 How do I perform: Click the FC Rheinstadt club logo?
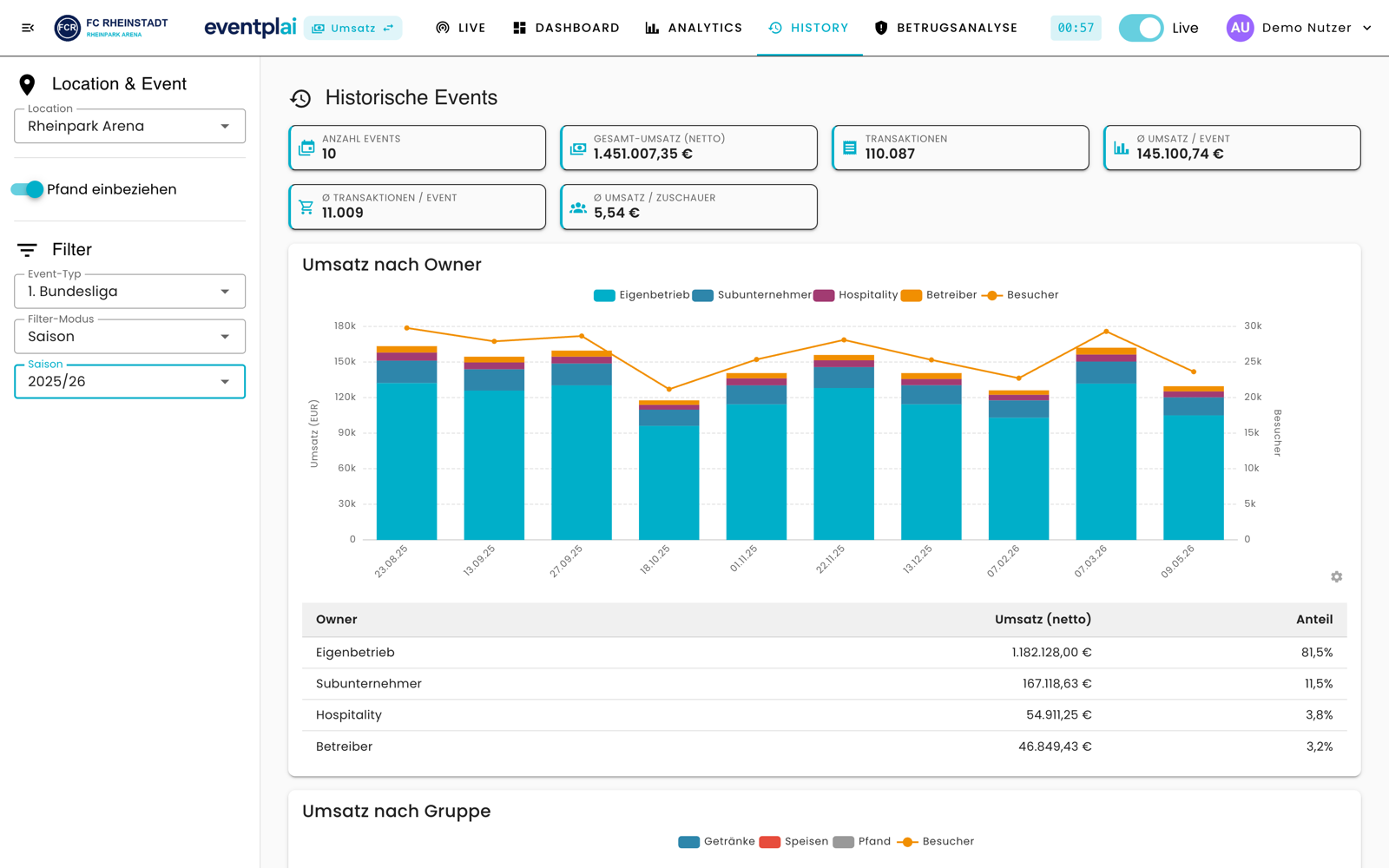click(x=67, y=28)
